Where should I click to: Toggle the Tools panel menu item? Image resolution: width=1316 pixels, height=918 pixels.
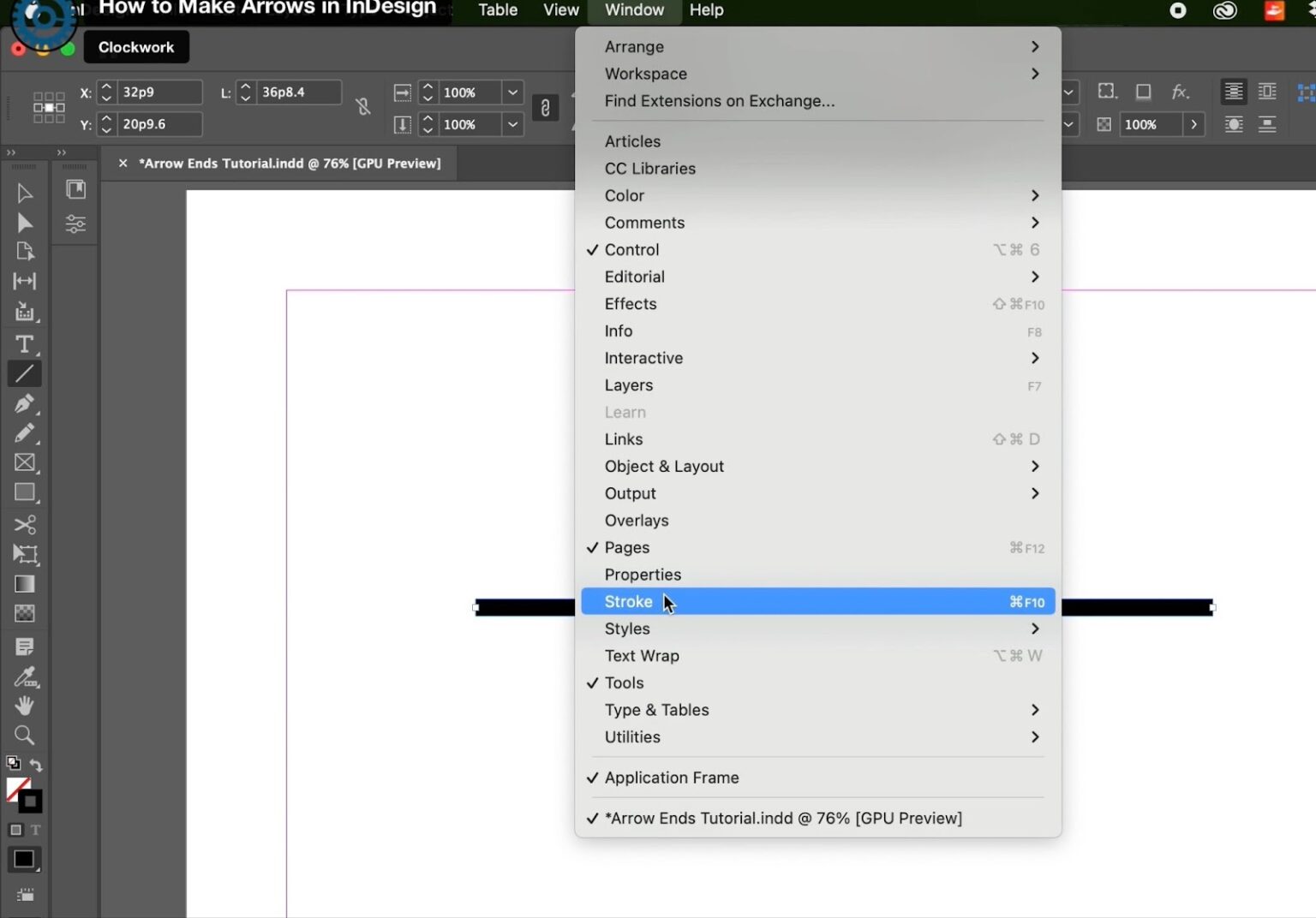pyautogui.click(x=818, y=683)
